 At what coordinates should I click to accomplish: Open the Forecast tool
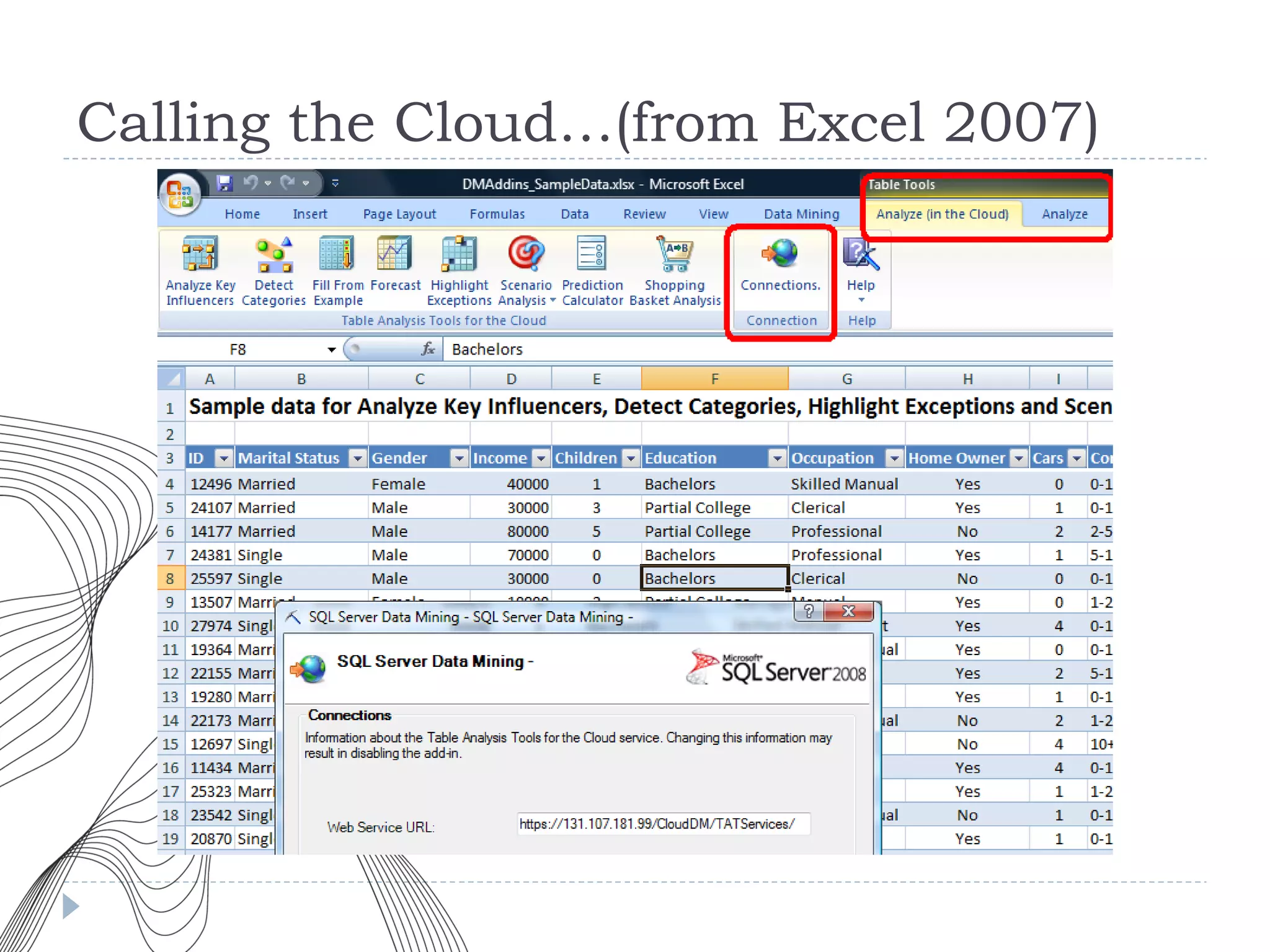(x=395, y=265)
